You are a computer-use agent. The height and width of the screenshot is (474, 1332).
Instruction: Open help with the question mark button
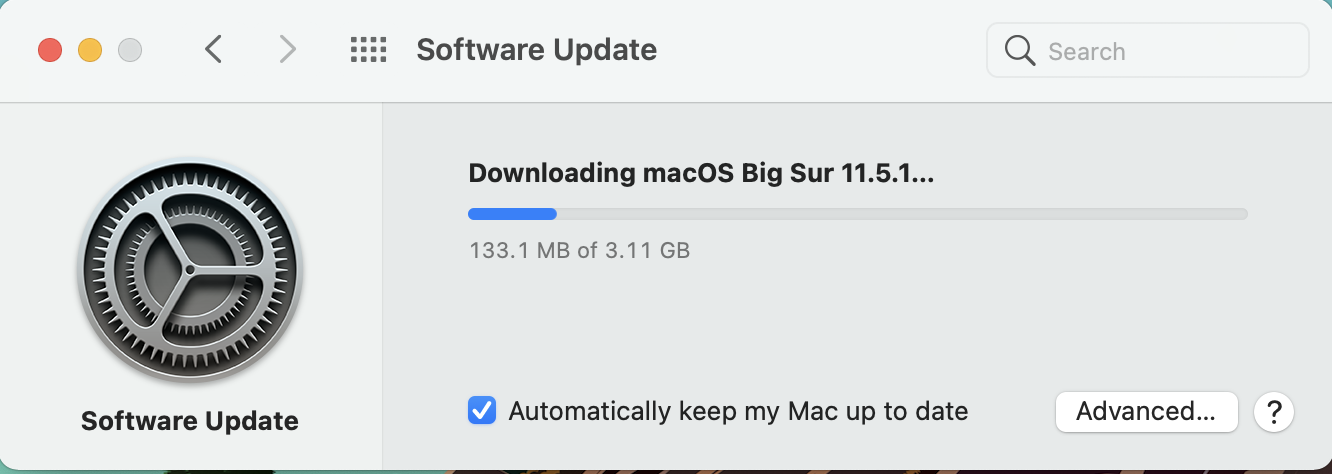point(1275,411)
